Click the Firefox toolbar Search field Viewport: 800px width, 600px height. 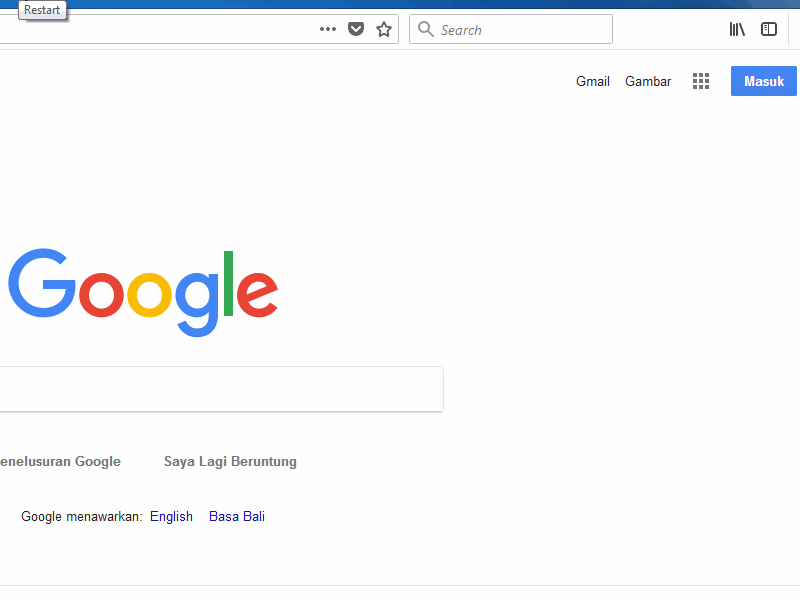click(511, 29)
